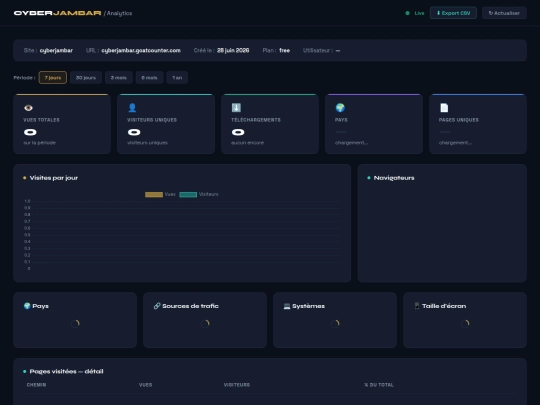Click the globe icon on Pays stat card

tap(340, 108)
